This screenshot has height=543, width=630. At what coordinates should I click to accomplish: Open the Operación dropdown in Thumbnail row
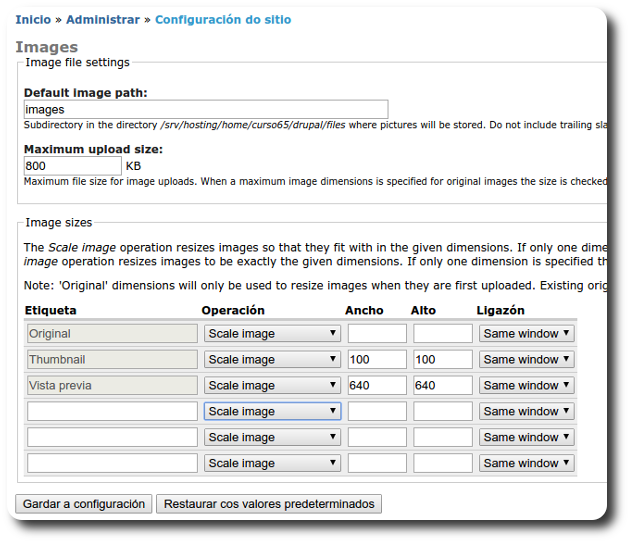272,359
